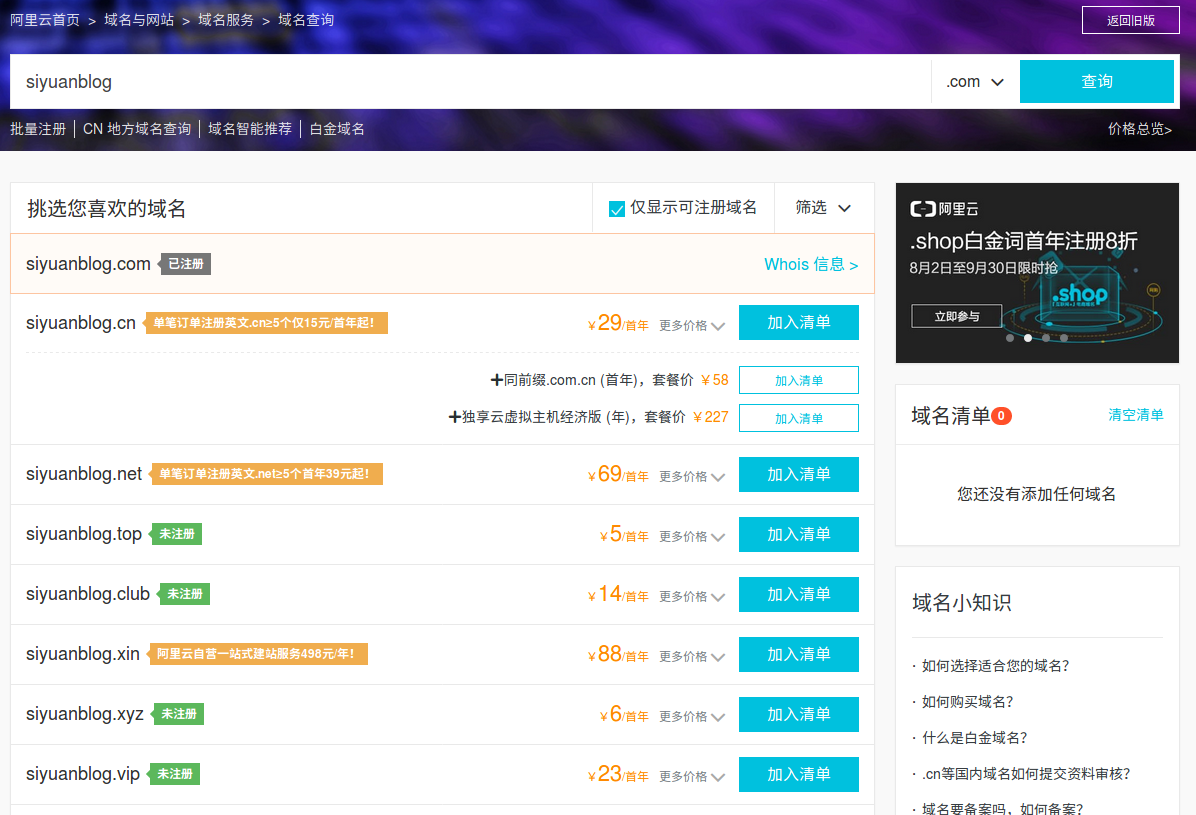Click the 查询 search button
This screenshot has height=815, width=1196.
coord(1096,82)
